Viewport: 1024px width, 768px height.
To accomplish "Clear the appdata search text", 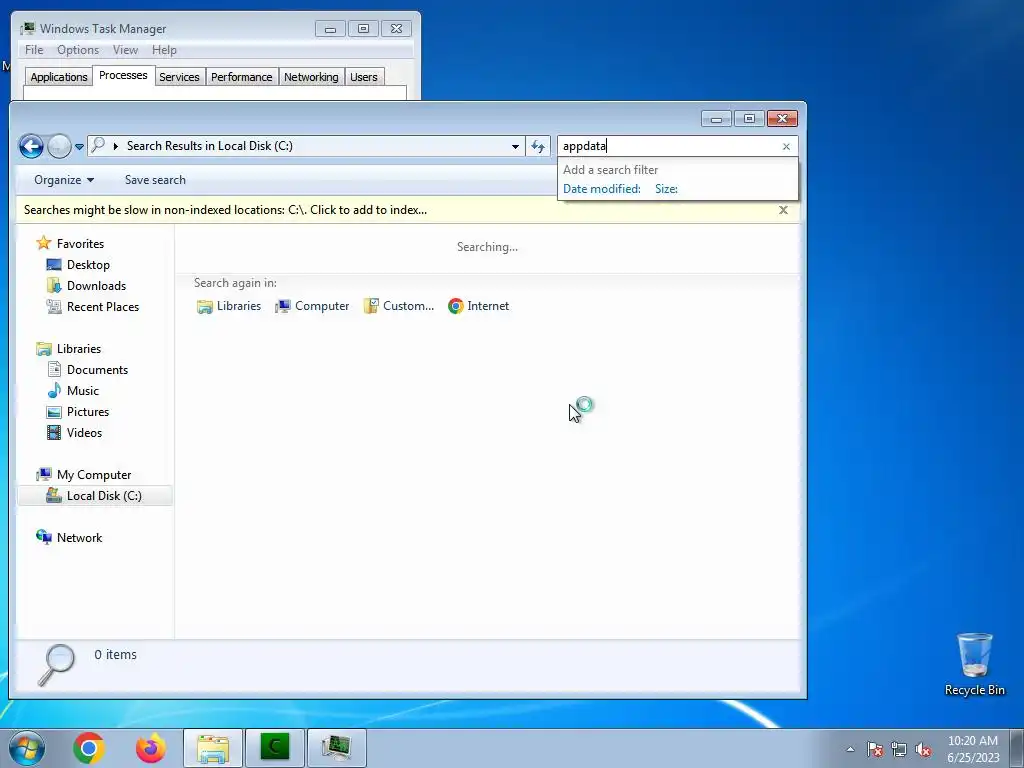I will tap(786, 146).
